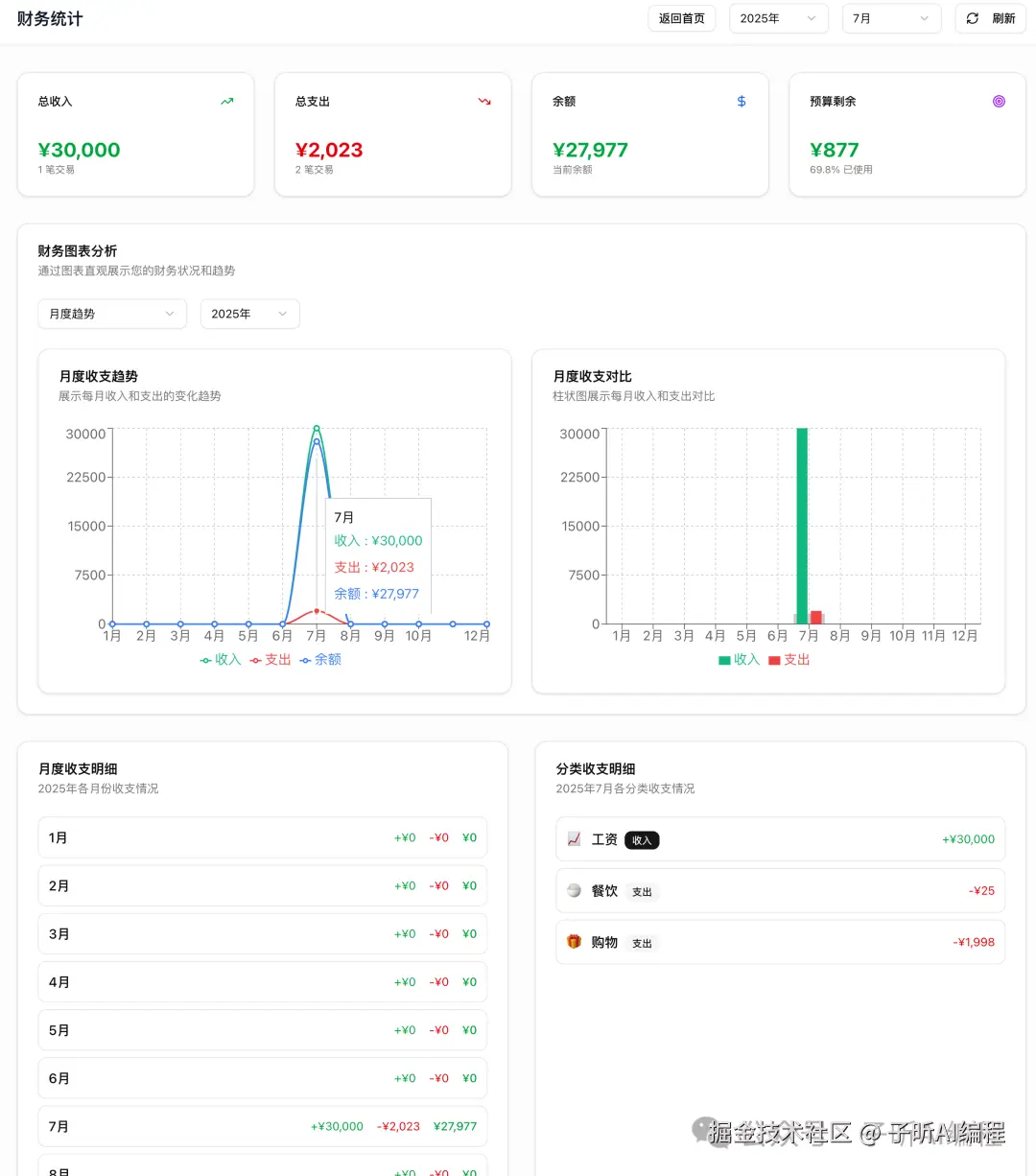Click green 收入 legend square under bar chart
The width and height of the screenshot is (1036, 1176).
coord(724,660)
